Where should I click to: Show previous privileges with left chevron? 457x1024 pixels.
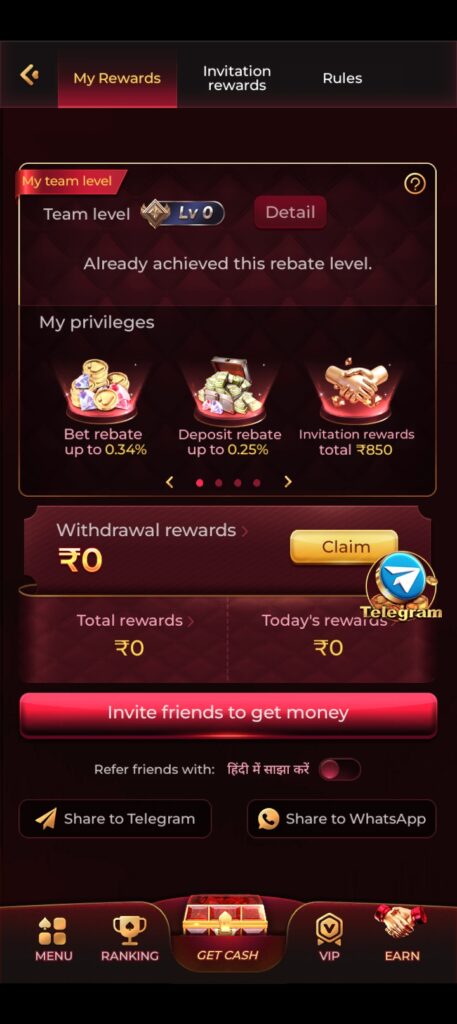[170, 482]
